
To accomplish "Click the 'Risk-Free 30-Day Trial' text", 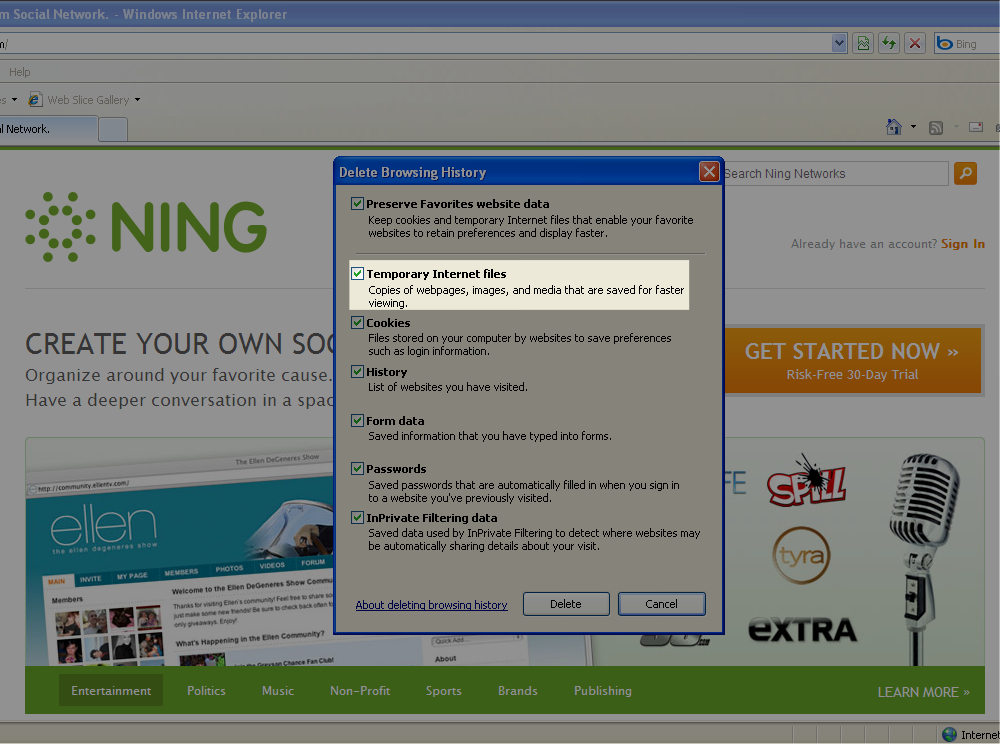I will [x=852, y=374].
